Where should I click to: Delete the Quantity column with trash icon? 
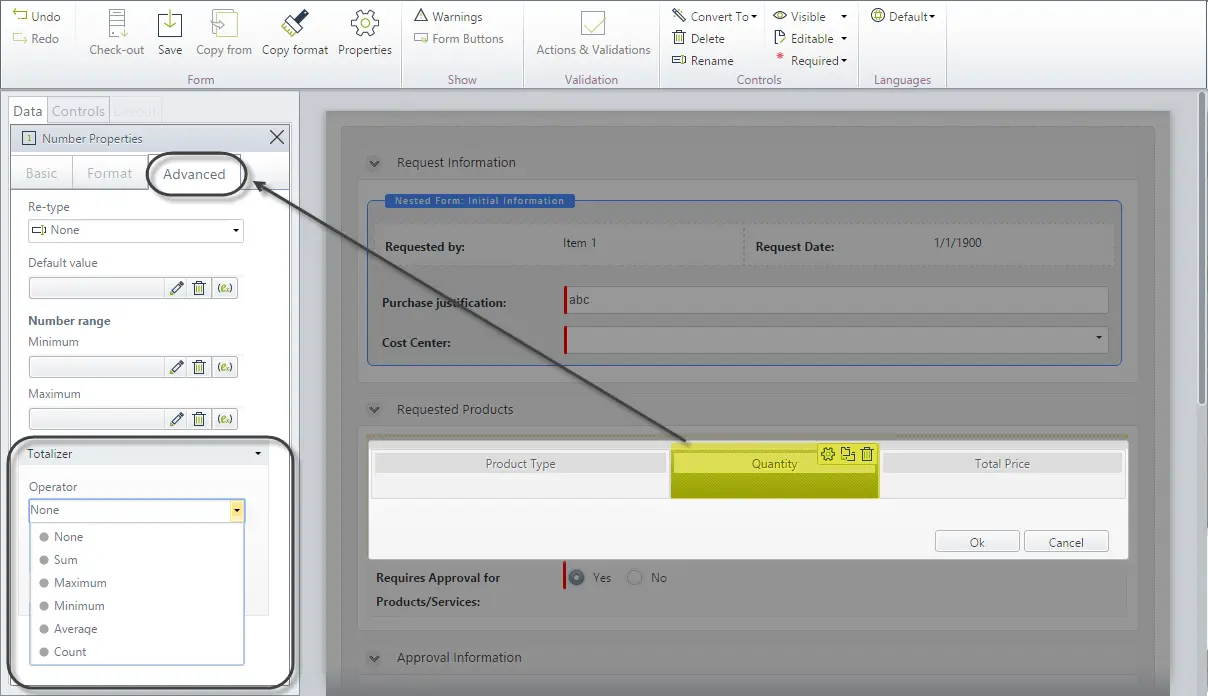point(867,454)
